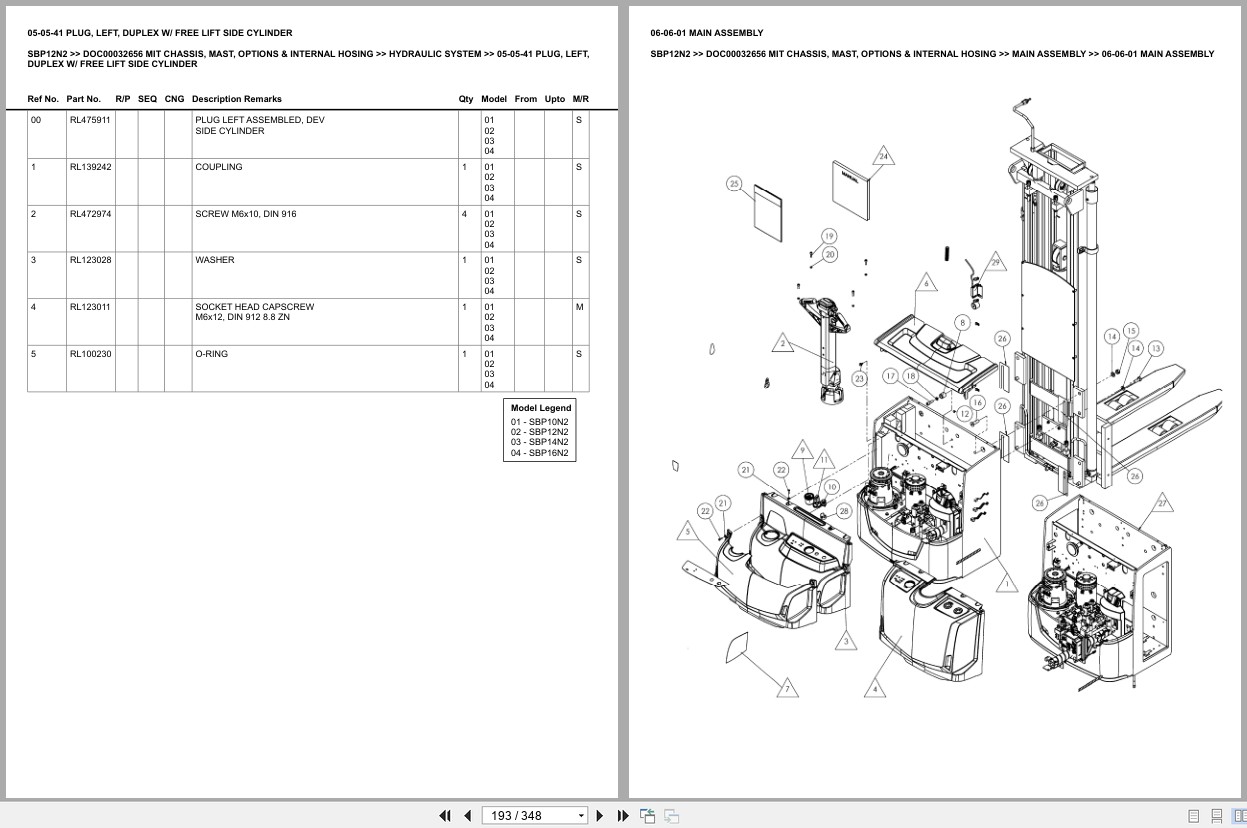Click callout 13 near the forks

[x=1155, y=348]
